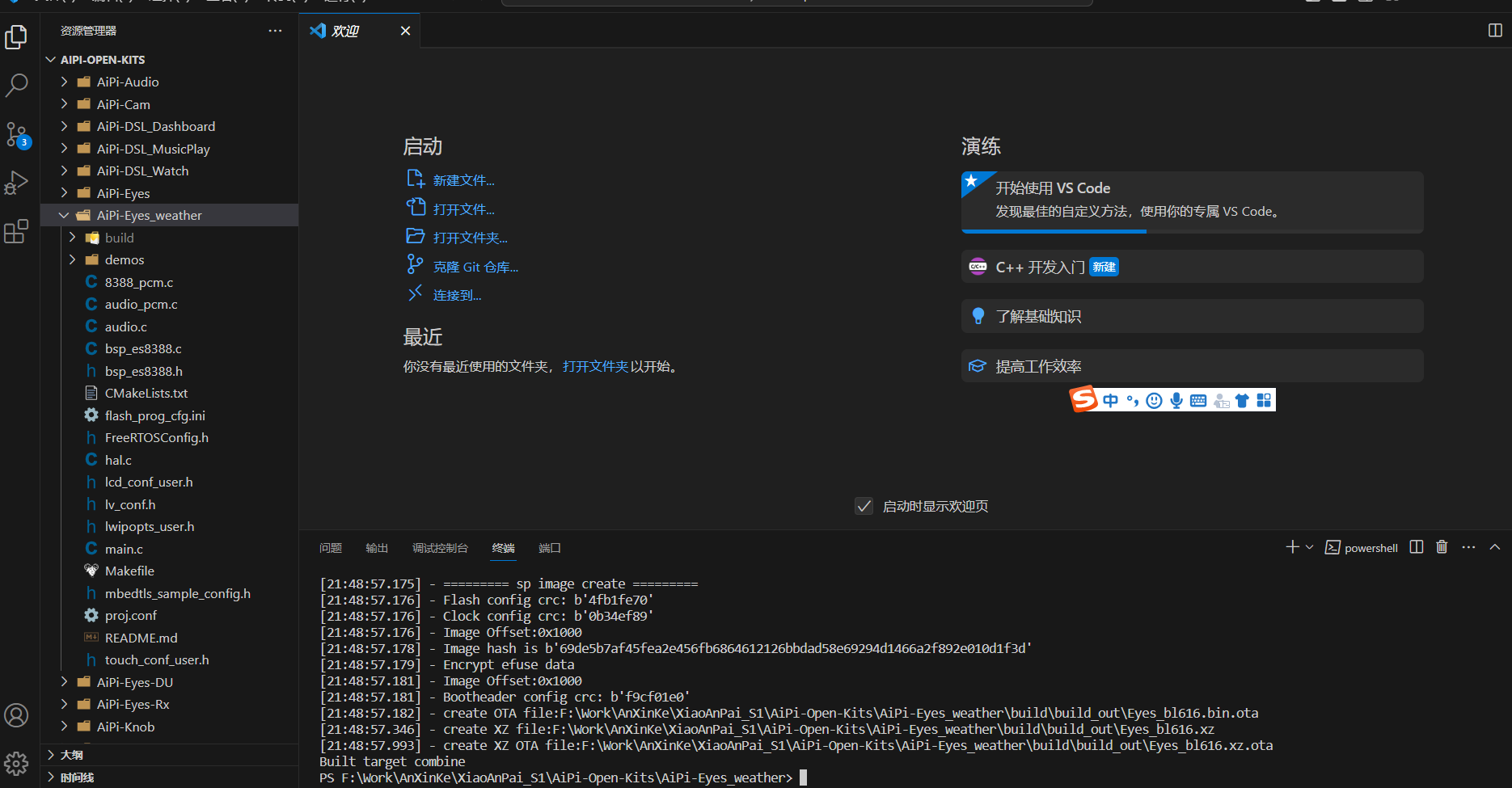
Task: Switch to the 输出 panel tab
Action: 377,548
